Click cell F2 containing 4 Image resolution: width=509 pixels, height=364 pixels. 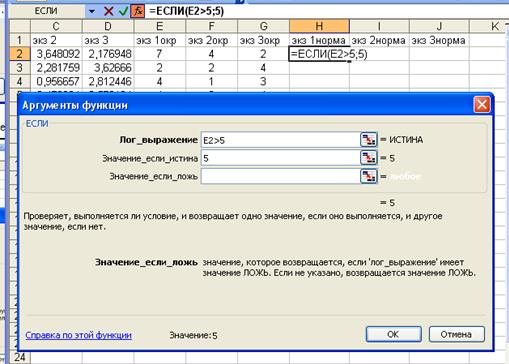click(211, 54)
